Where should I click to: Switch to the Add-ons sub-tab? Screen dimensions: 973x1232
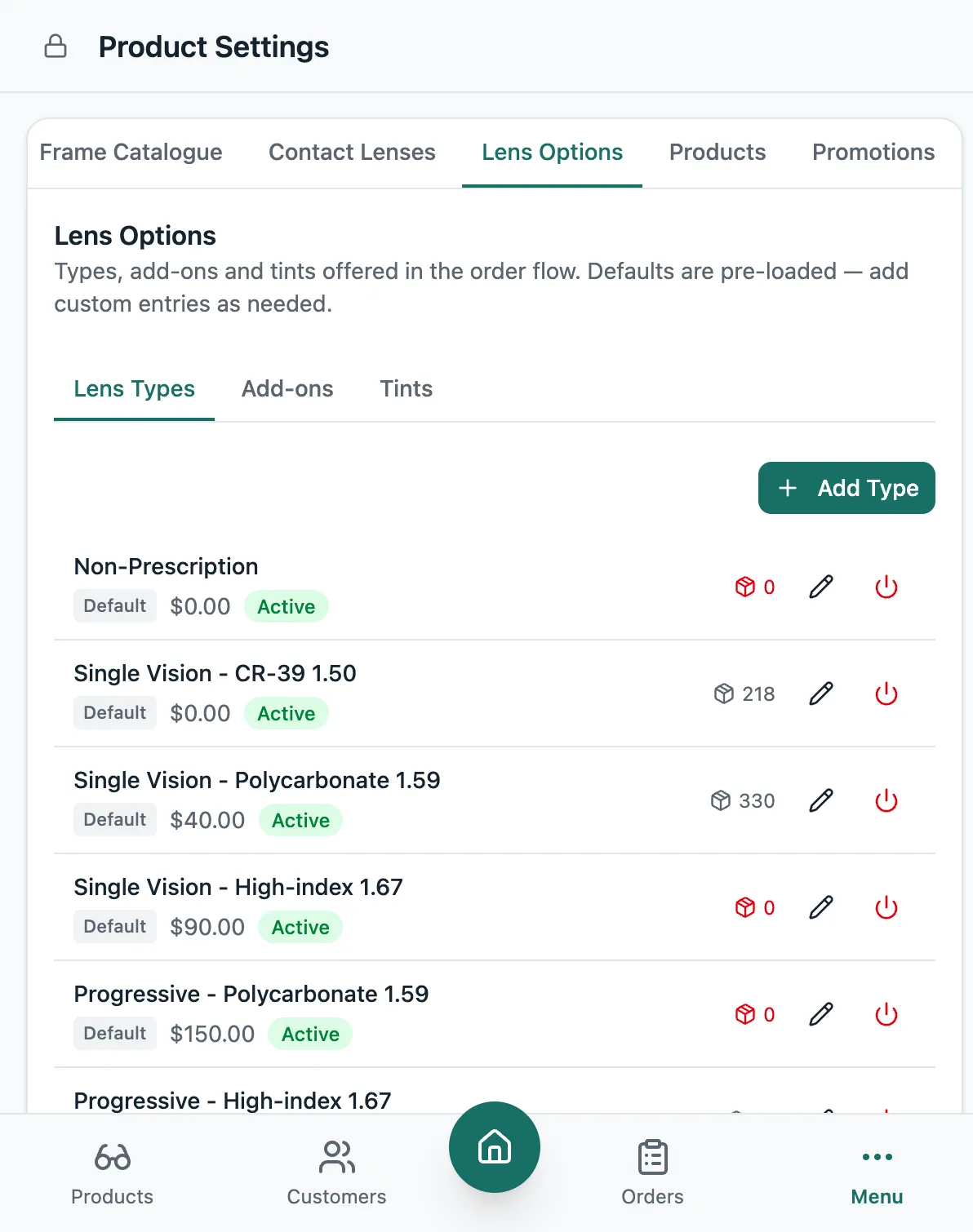pyautogui.click(x=287, y=389)
